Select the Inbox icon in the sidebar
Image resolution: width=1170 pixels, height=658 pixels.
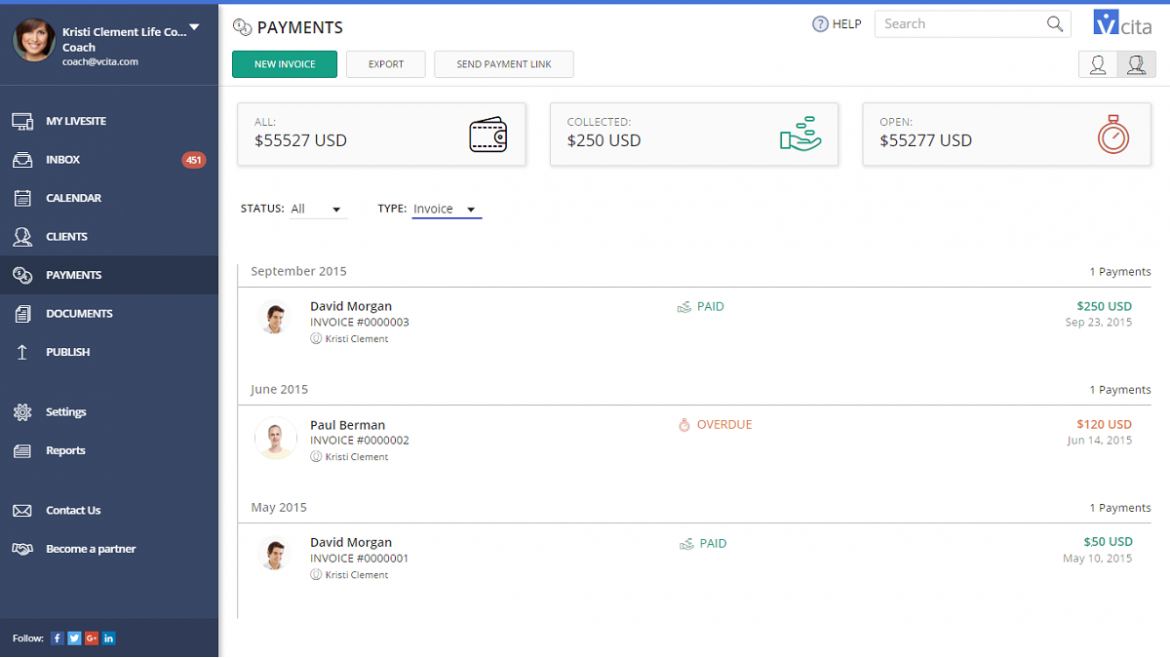(x=23, y=159)
